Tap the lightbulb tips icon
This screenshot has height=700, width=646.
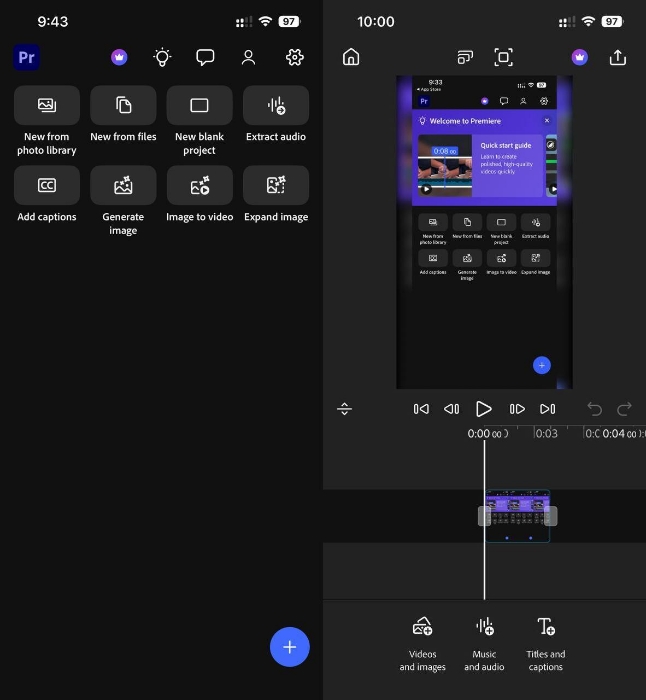(162, 58)
